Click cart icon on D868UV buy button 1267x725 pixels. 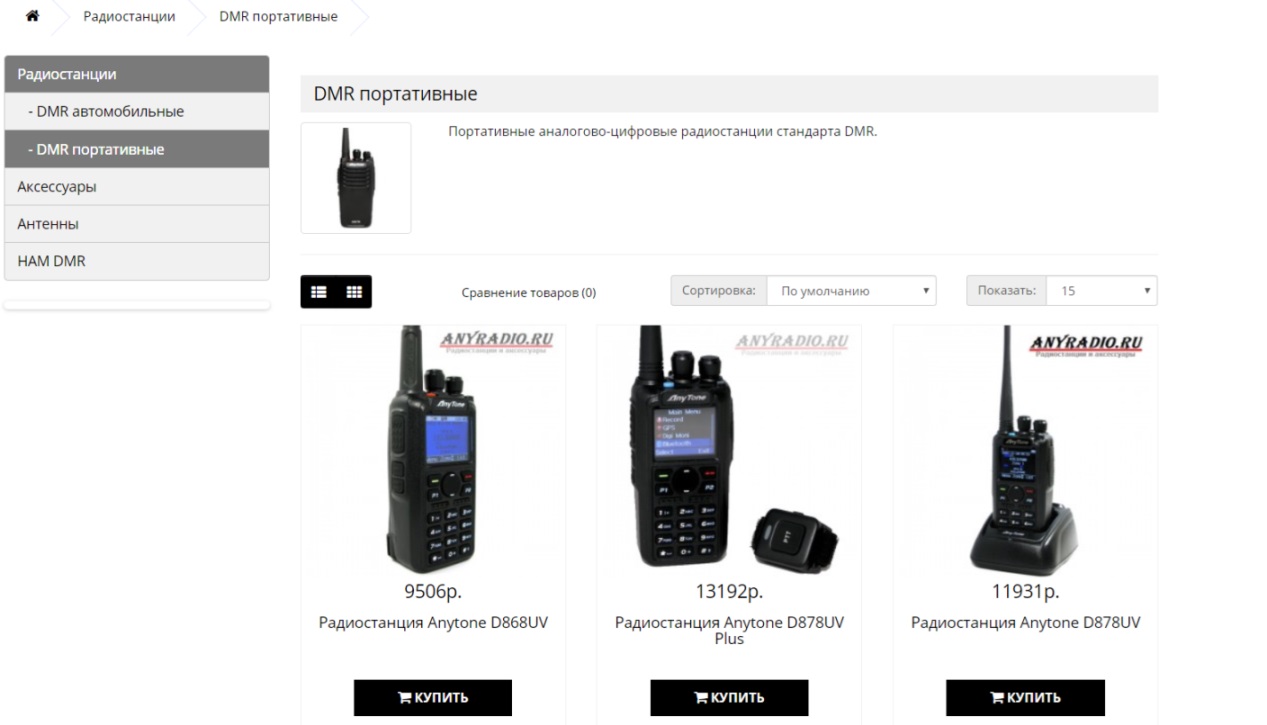(x=406, y=698)
